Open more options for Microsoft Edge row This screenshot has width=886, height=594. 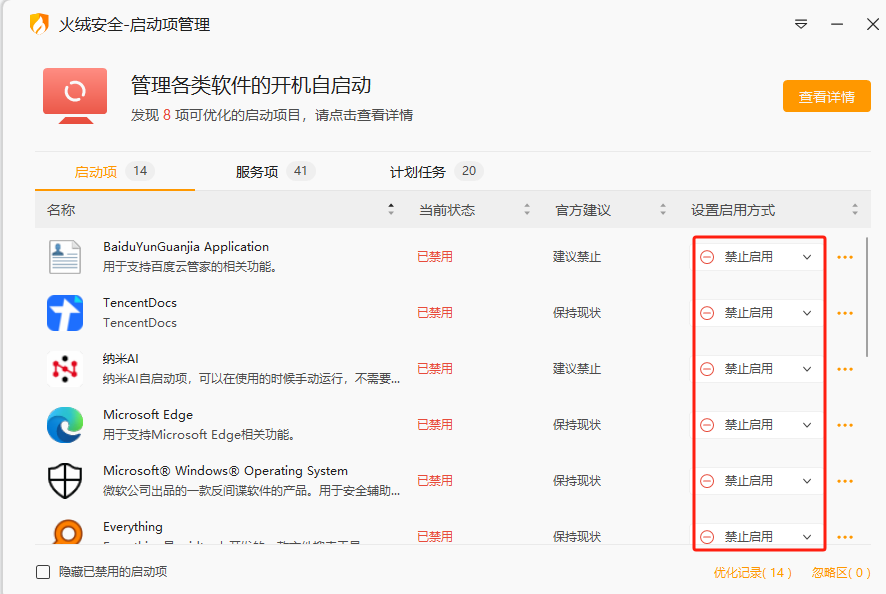click(845, 425)
